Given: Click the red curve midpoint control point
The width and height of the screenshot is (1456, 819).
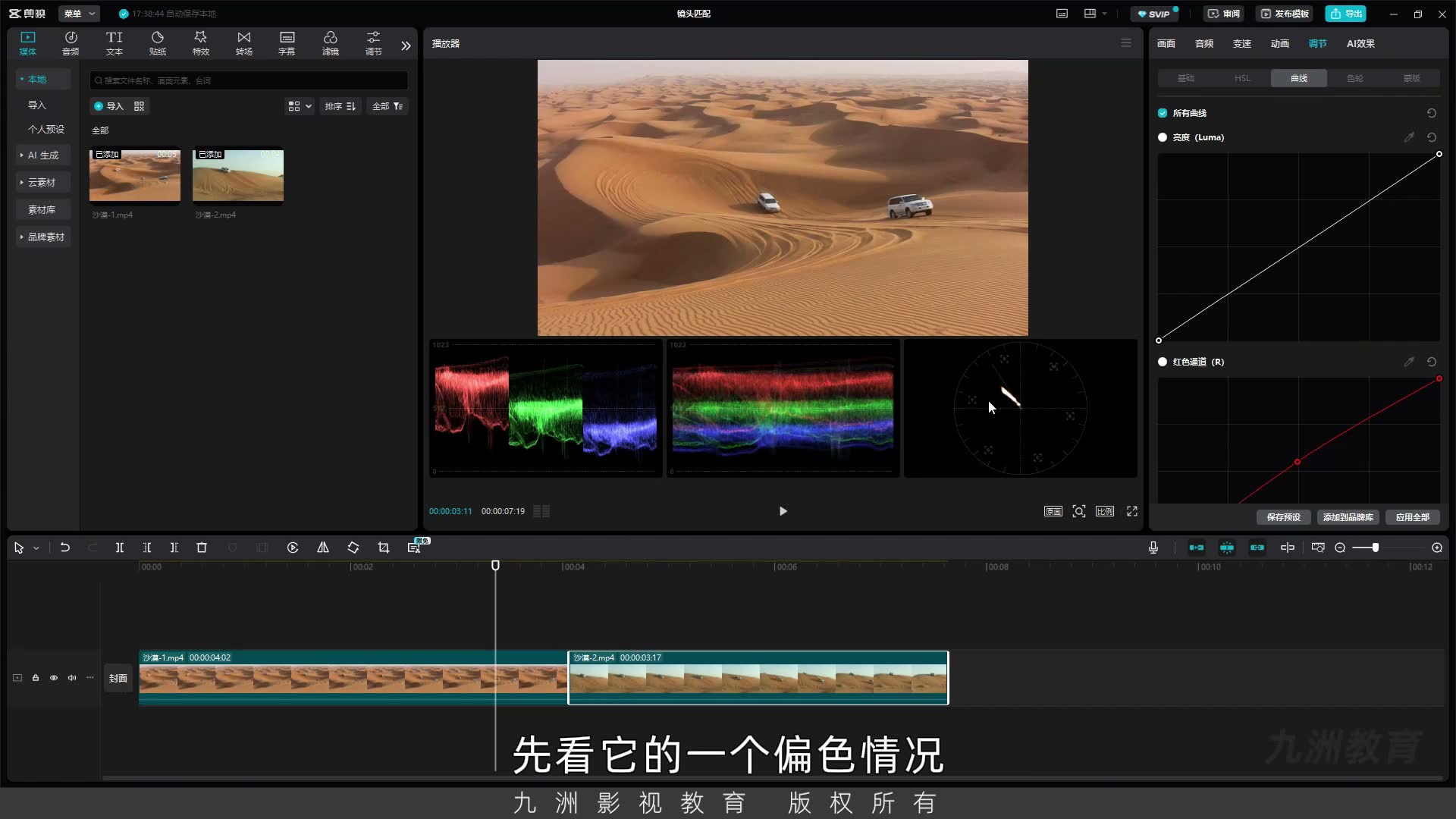Looking at the screenshot, I should click(1298, 462).
